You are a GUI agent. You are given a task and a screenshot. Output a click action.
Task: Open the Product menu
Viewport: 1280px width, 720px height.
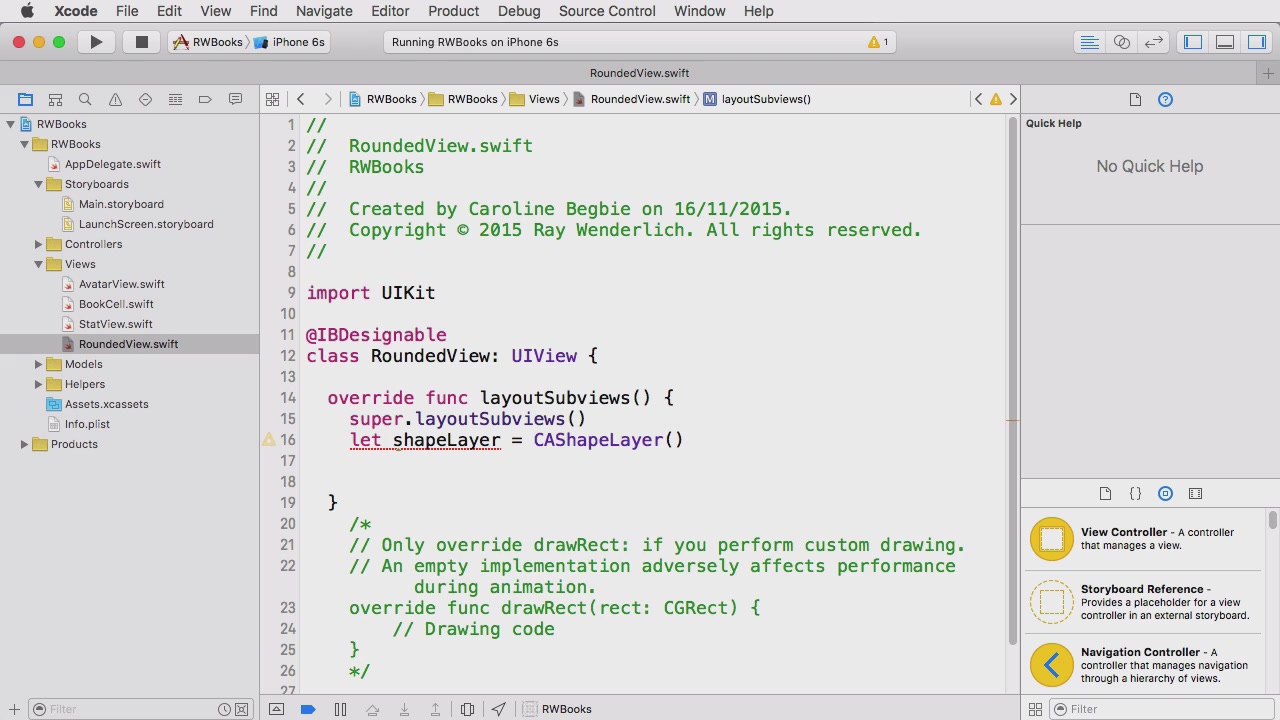point(454,11)
